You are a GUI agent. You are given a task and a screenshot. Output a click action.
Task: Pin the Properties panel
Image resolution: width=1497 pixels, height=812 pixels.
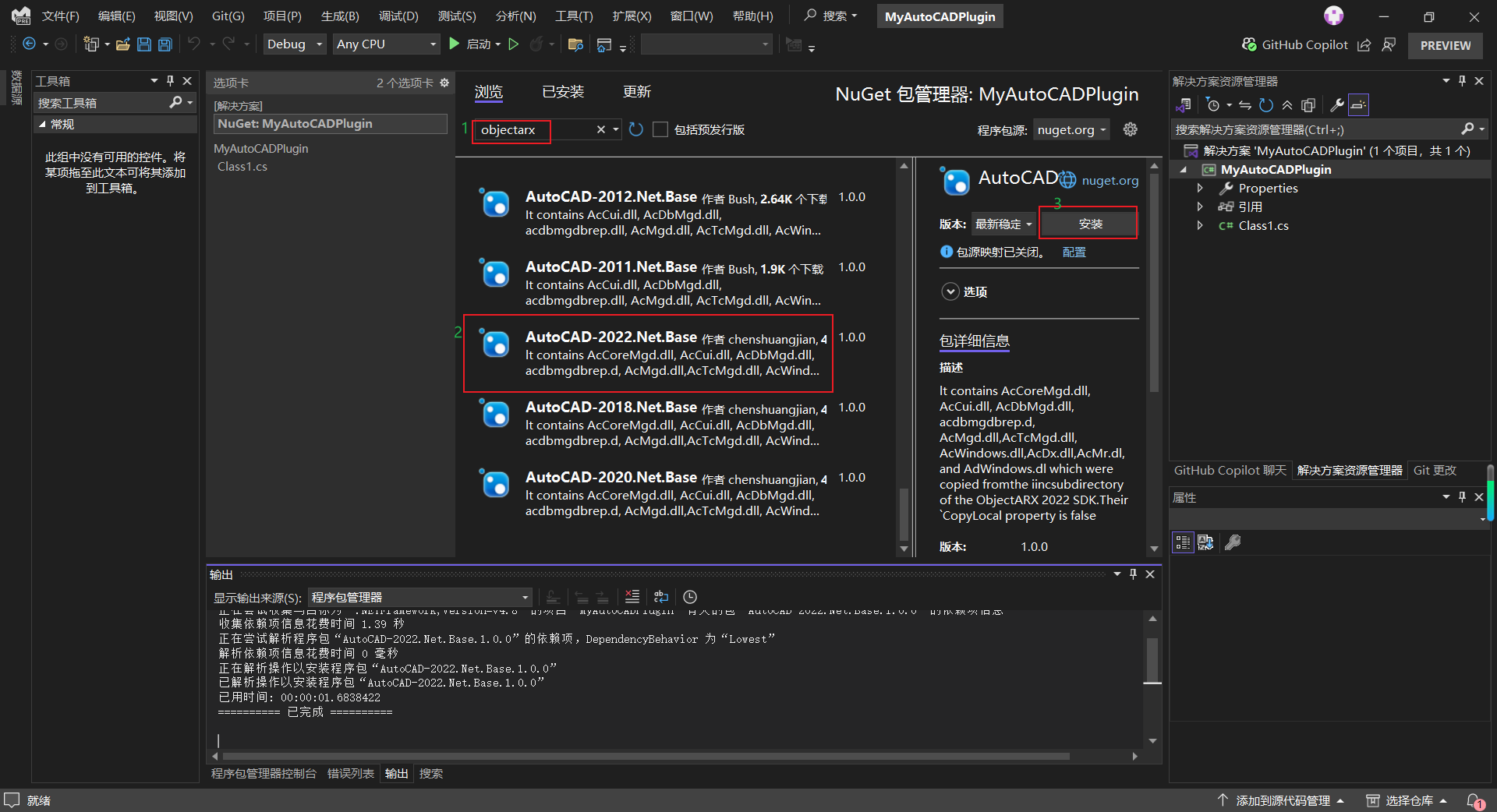click(x=1462, y=496)
